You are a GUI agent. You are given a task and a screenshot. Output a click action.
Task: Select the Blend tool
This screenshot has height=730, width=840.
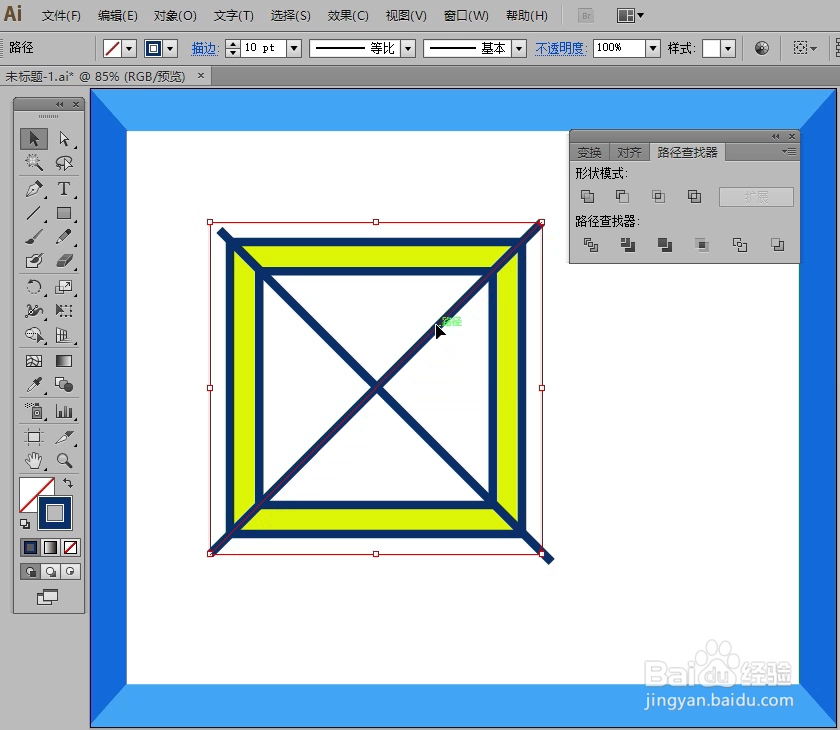pos(64,385)
